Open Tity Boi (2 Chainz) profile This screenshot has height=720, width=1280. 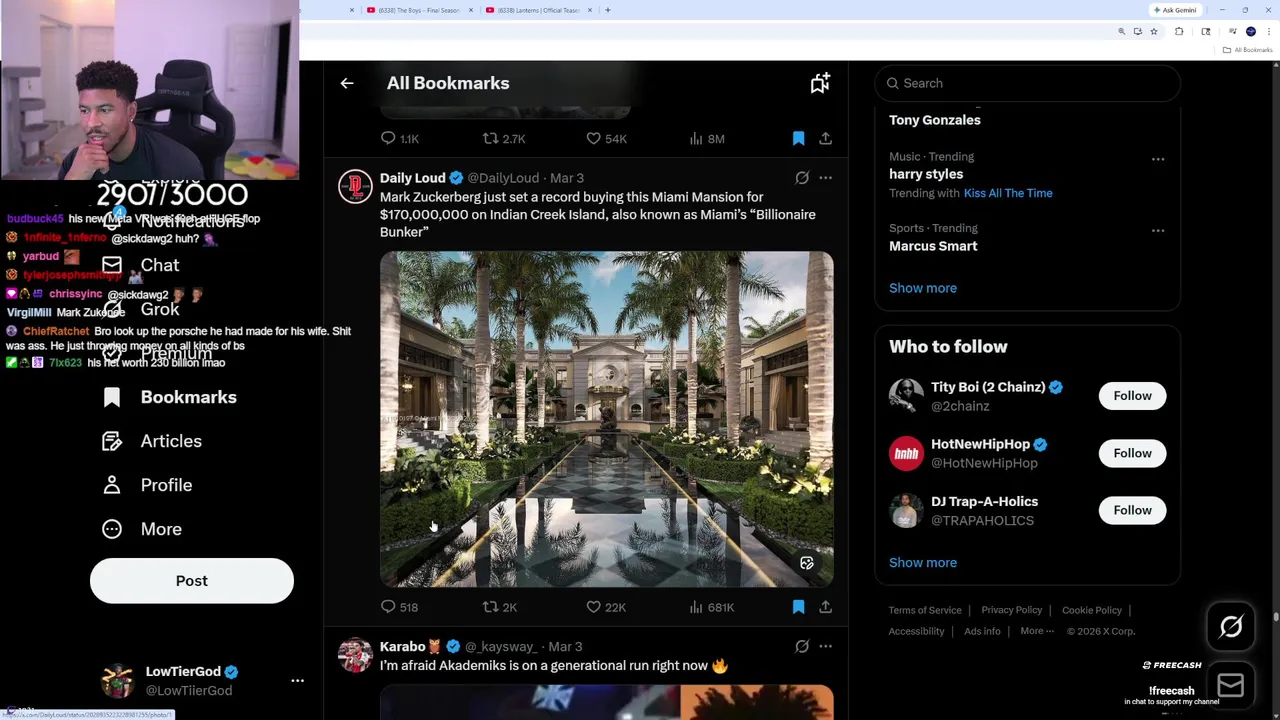(x=988, y=387)
